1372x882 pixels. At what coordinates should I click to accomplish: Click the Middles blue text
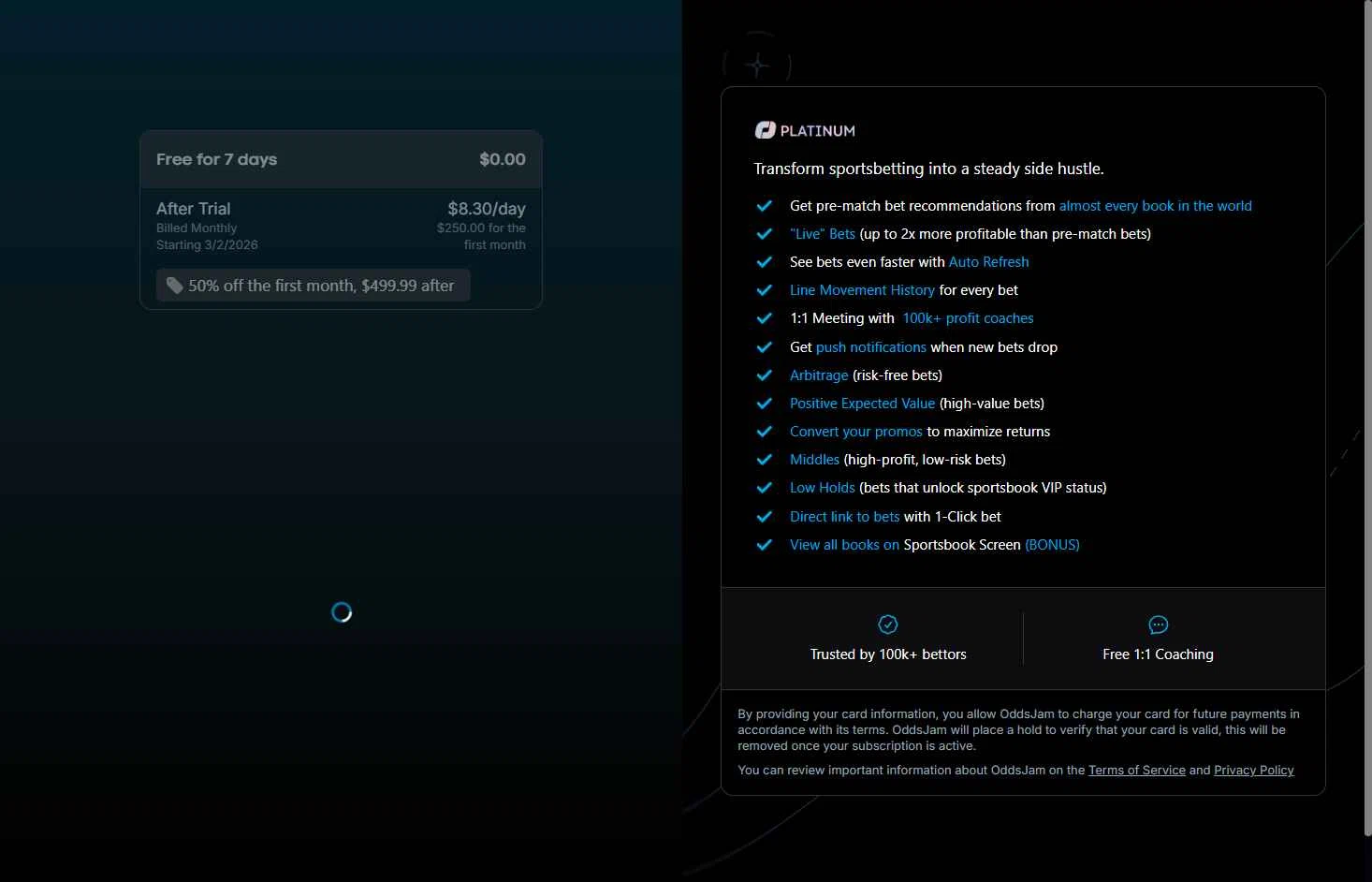pyautogui.click(x=814, y=460)
